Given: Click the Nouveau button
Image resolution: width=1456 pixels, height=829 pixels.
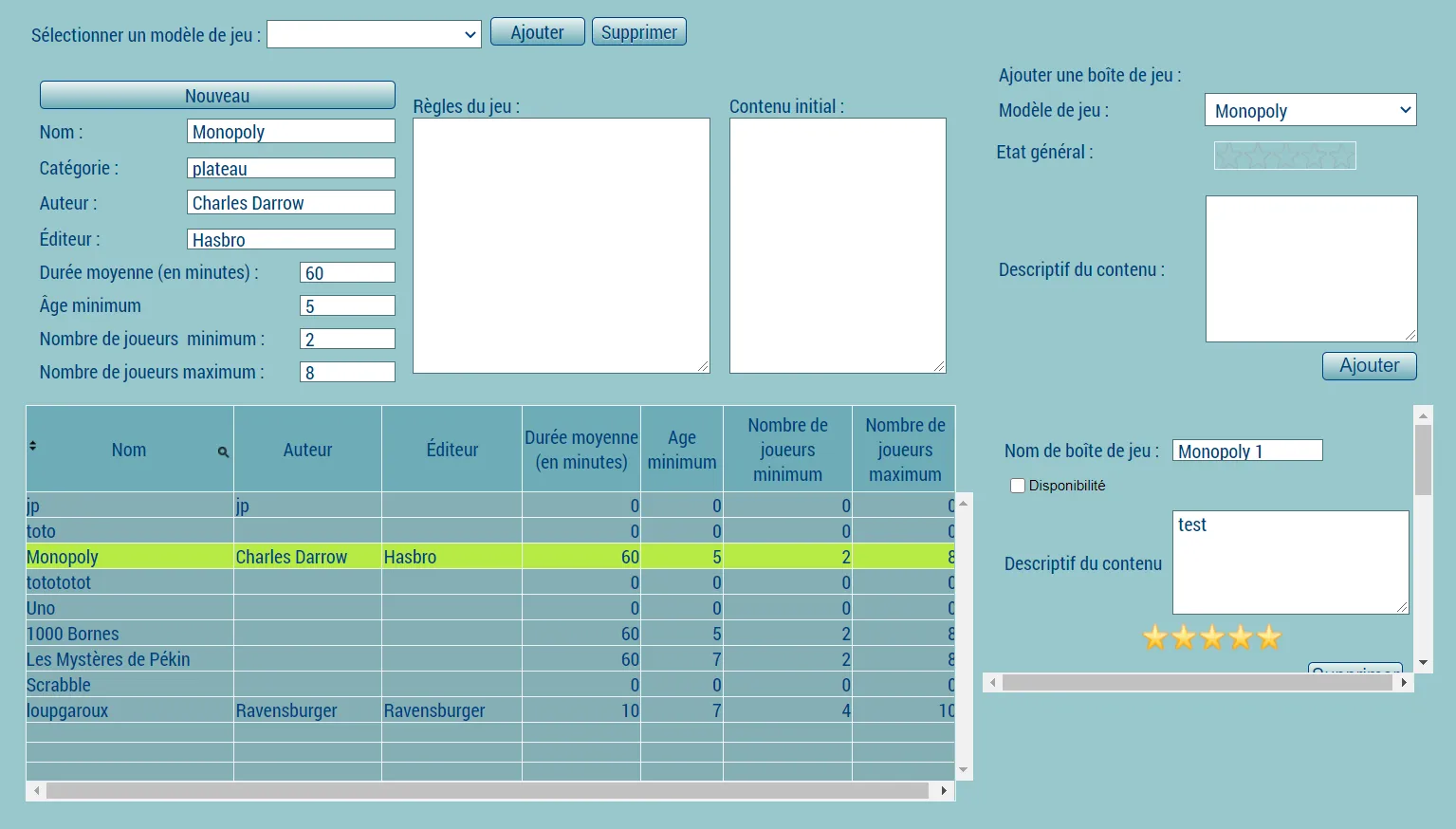Looking at the screenshot, I should pyautogui.click(x=217, y=96).
